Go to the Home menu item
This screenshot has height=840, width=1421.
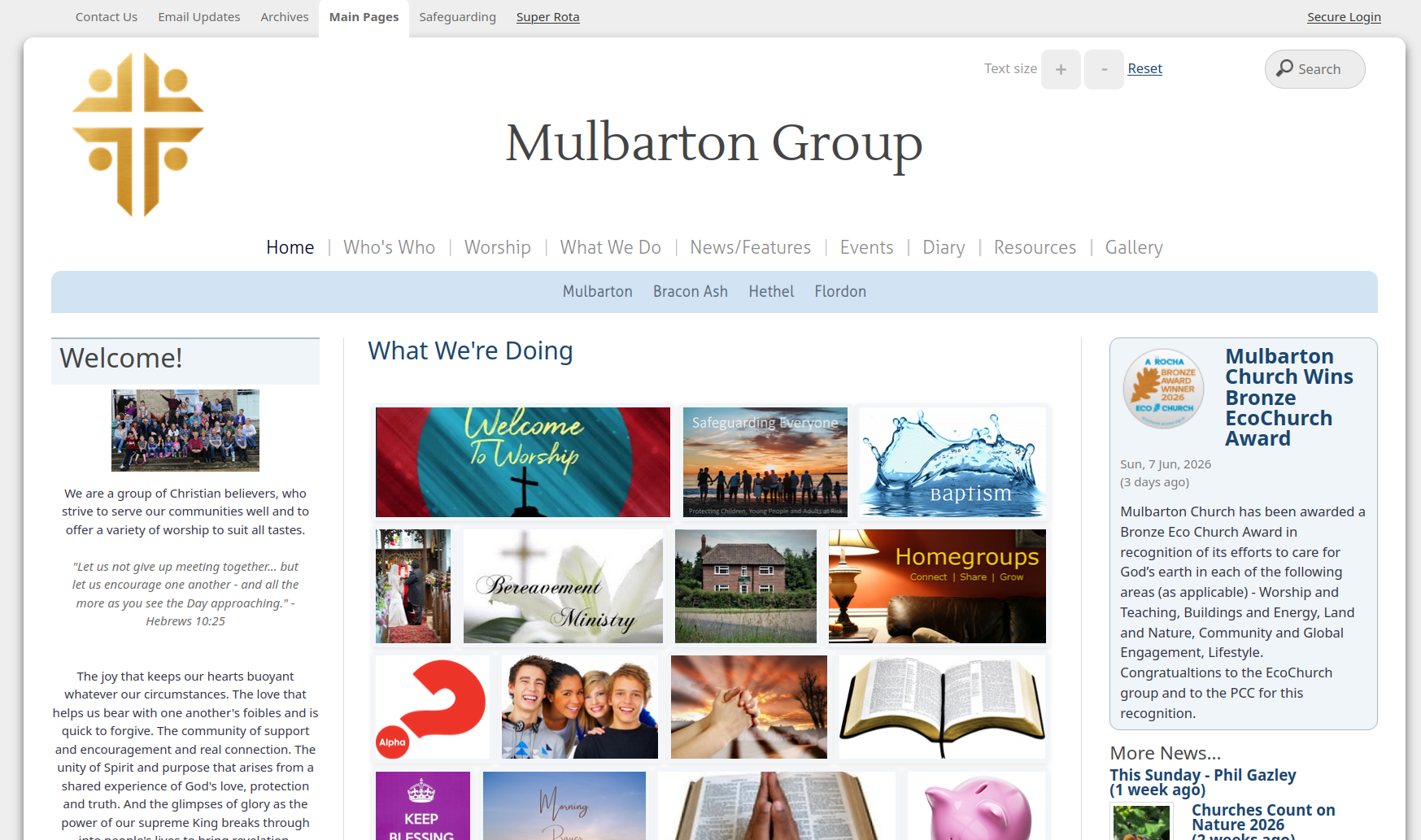pos(290,247)
